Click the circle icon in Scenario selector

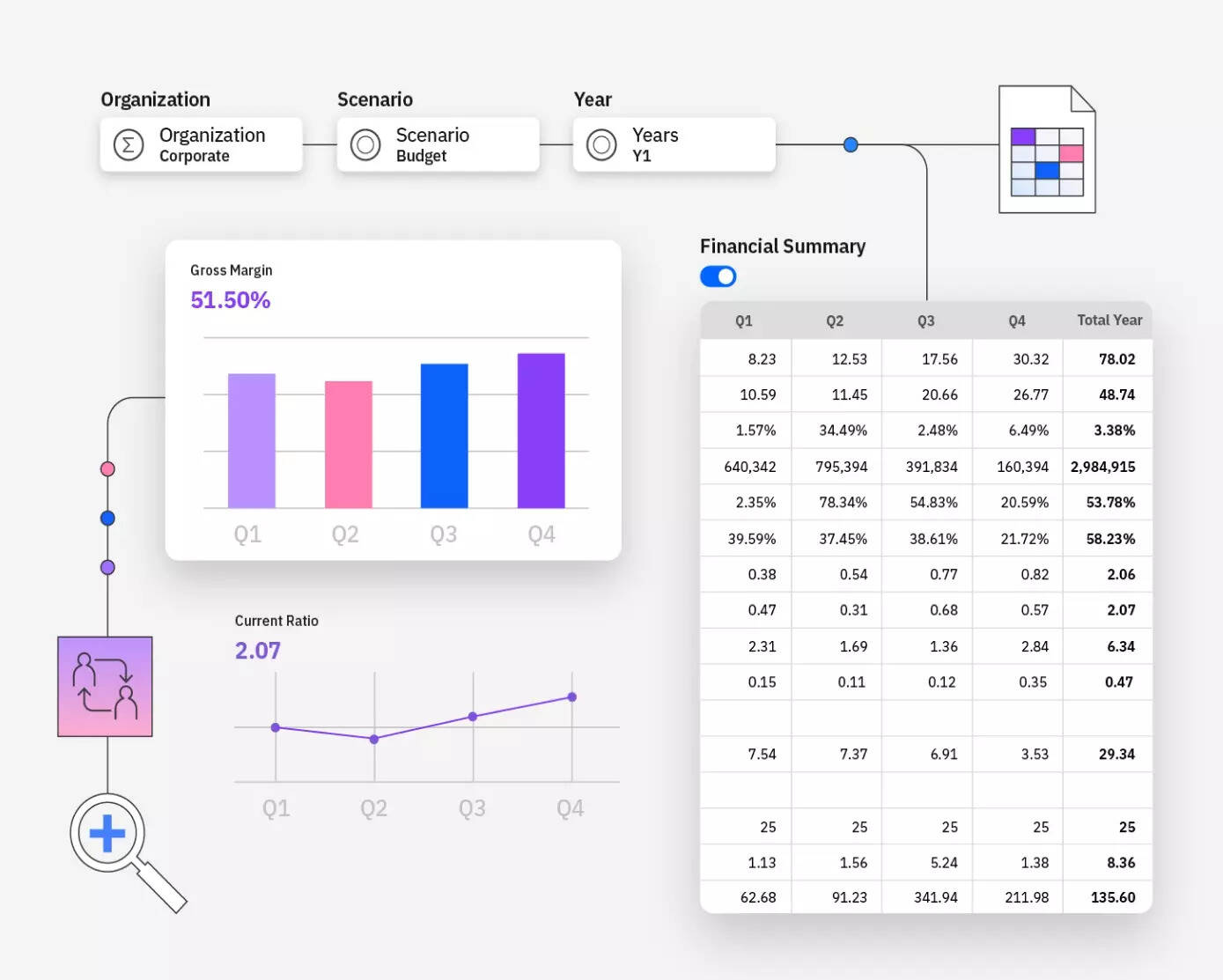pos(365,144)
